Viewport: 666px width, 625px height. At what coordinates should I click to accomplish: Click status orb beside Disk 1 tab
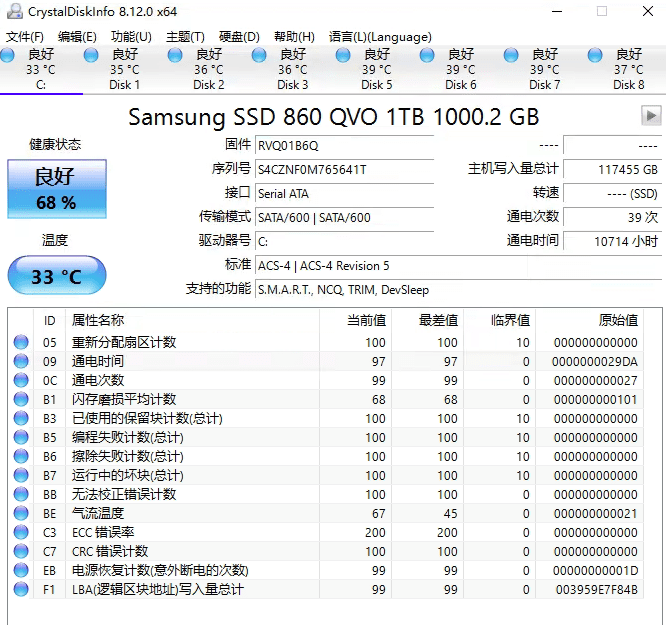(91, 55)
